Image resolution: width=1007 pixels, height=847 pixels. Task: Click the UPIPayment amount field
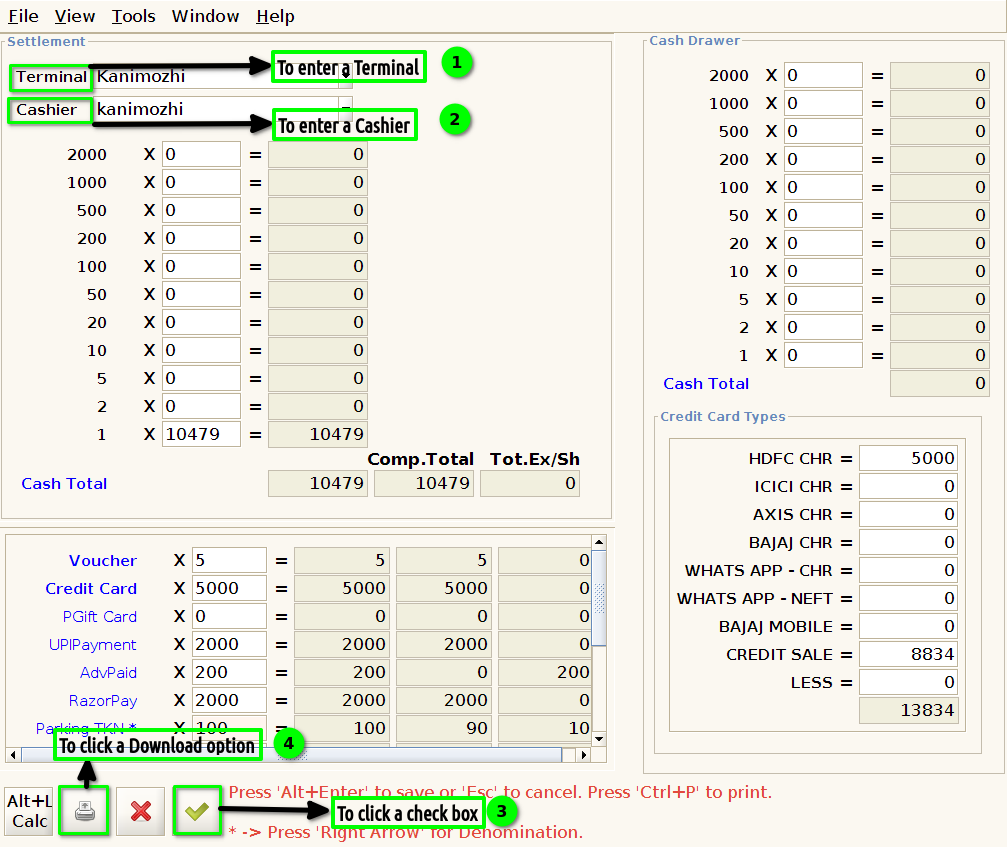point(229,644)
